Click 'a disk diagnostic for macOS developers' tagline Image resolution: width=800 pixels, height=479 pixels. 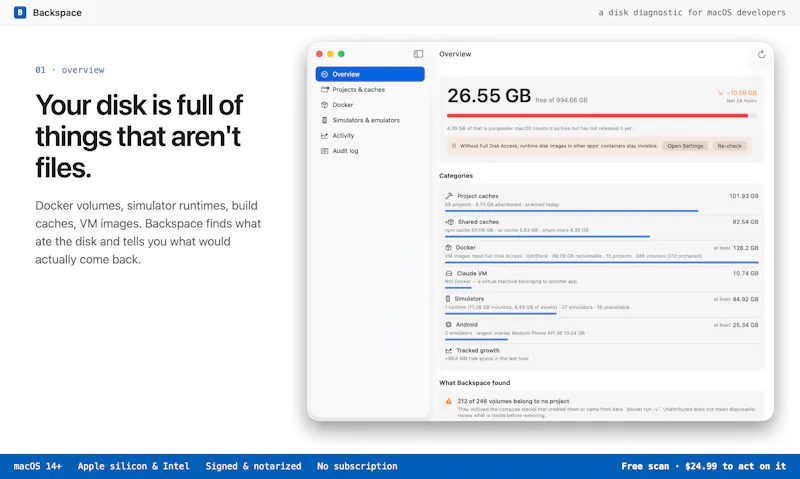point(692,12)
